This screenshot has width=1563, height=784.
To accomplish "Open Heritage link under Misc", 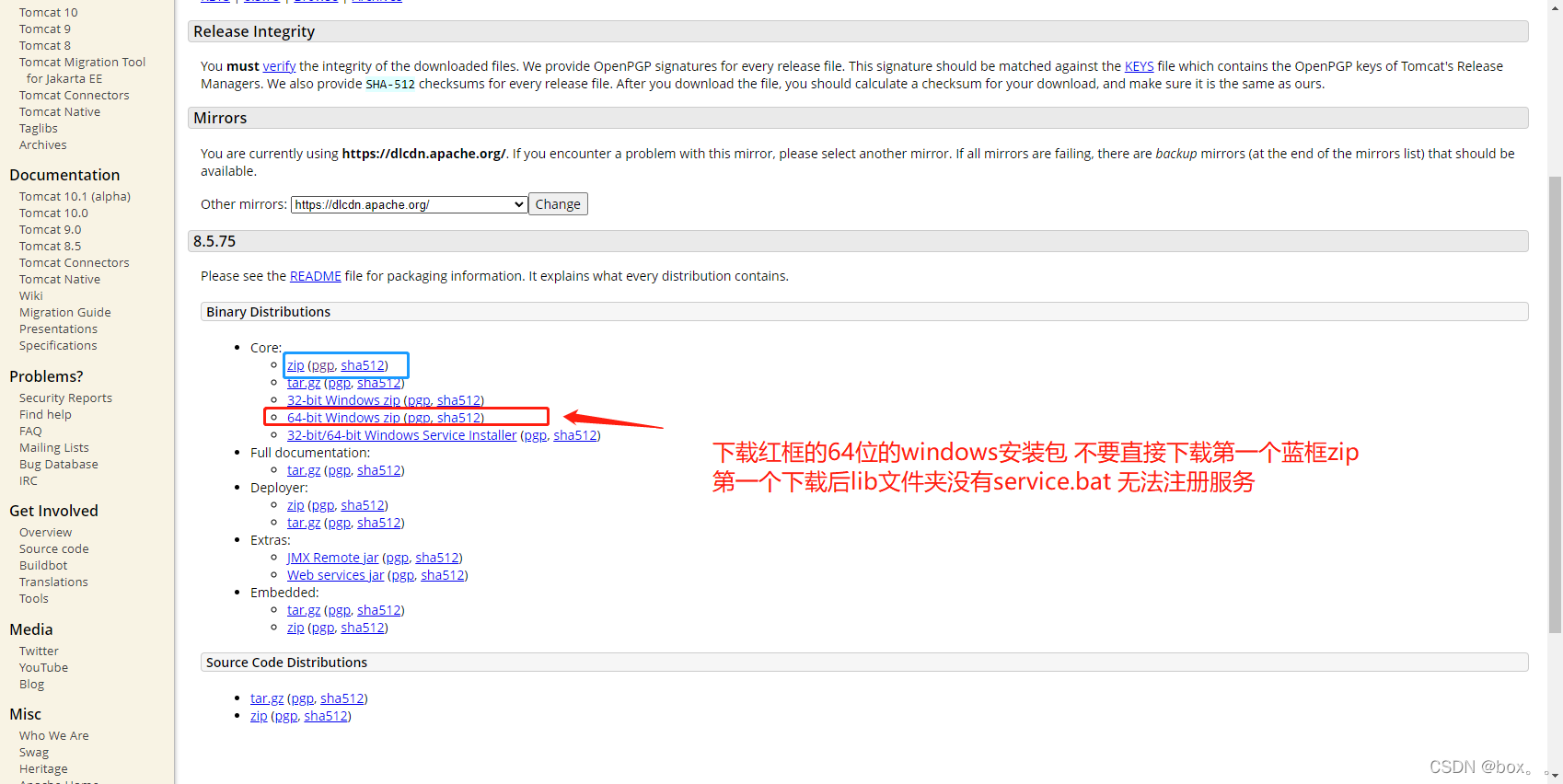I will (43, 769).
